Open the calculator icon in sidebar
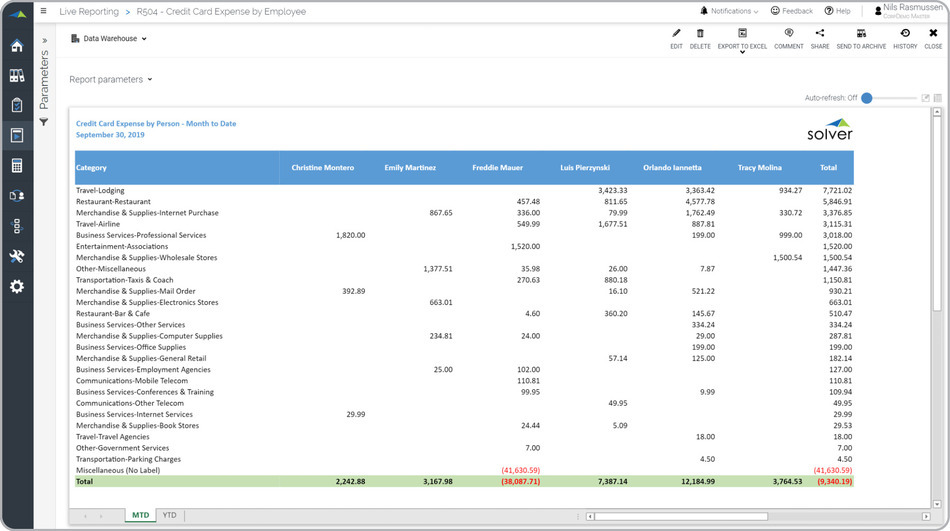950x531 pixels. 16,166
